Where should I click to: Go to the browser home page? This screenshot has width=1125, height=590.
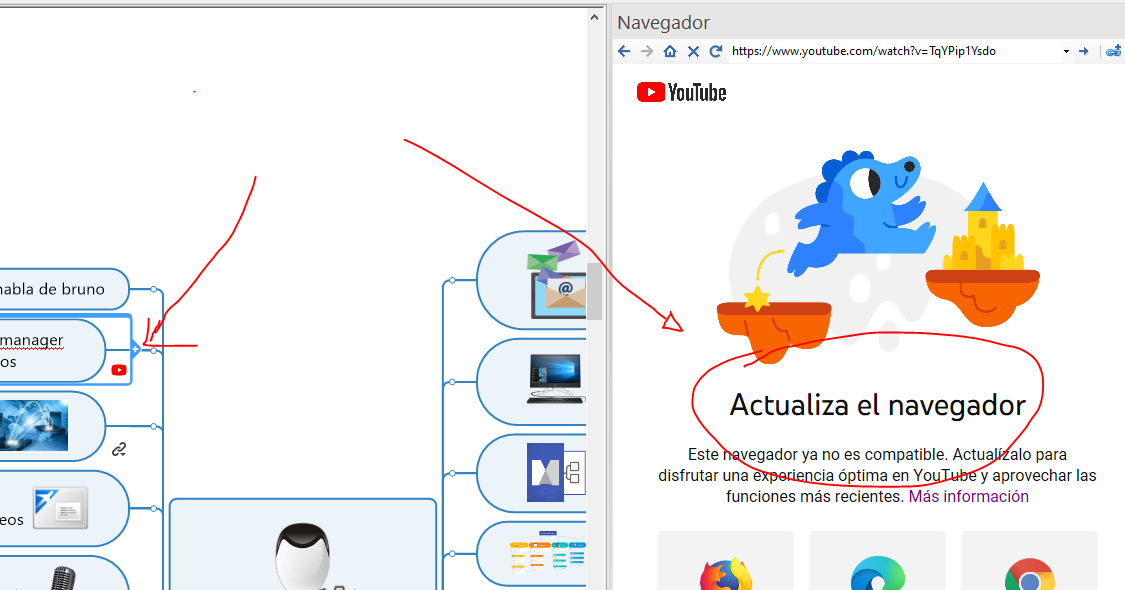tap(670, 51)
